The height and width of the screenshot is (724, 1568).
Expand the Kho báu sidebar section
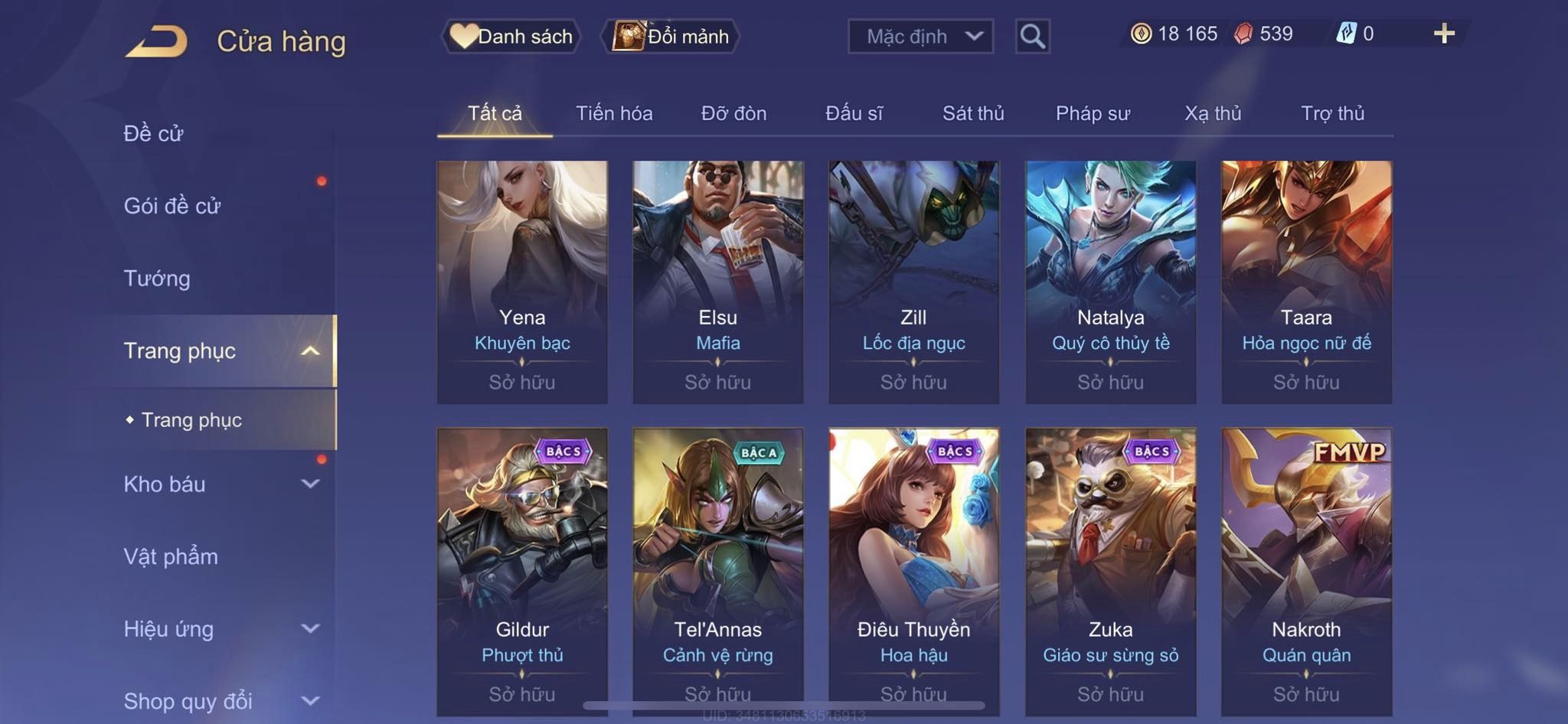[x=310, y=484]
